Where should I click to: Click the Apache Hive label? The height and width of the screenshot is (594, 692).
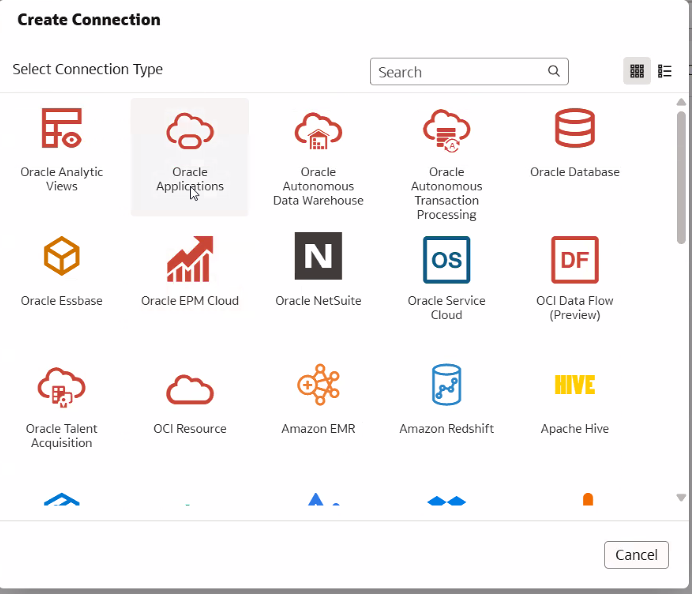575,429
